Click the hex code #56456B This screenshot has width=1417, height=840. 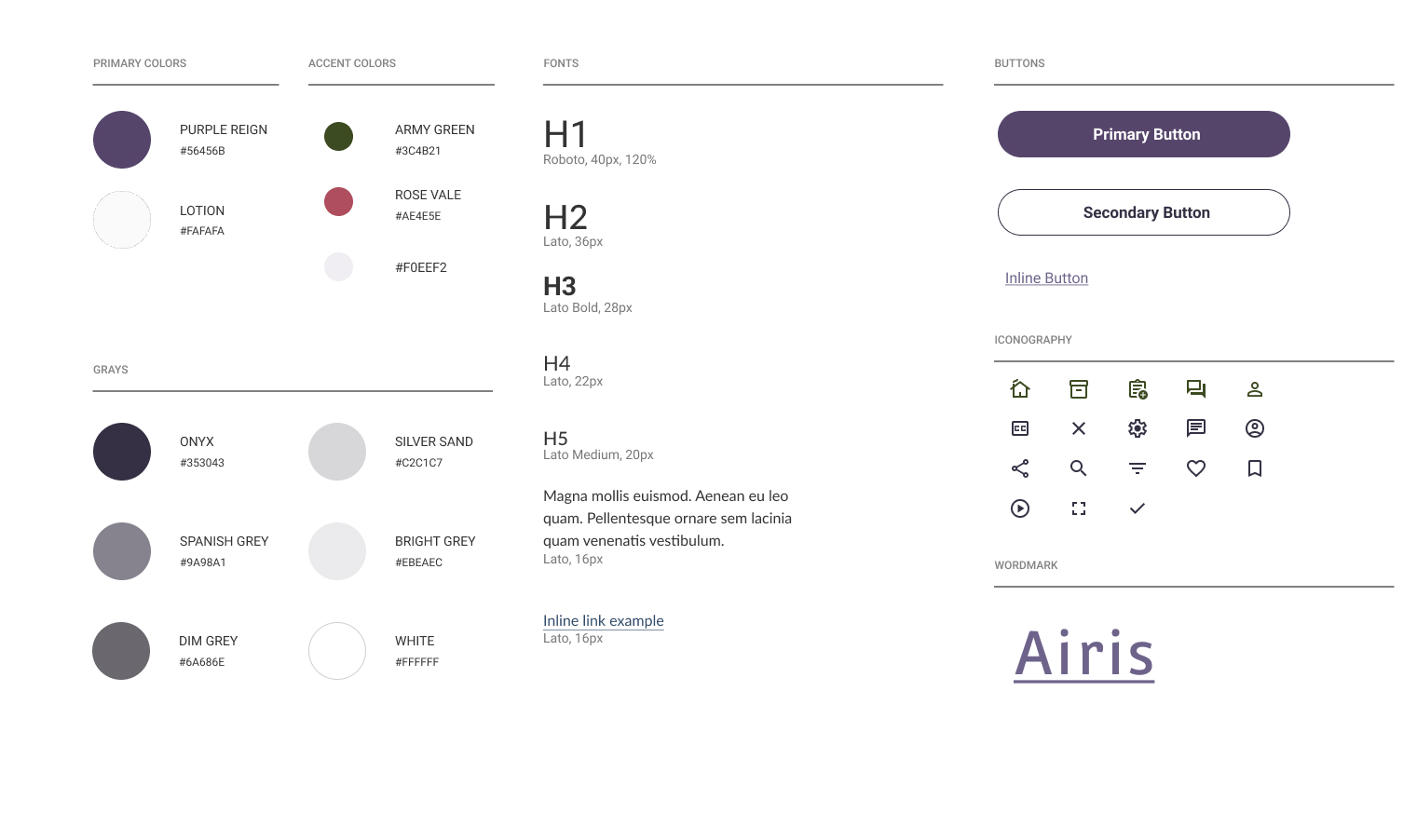(202, 151)
